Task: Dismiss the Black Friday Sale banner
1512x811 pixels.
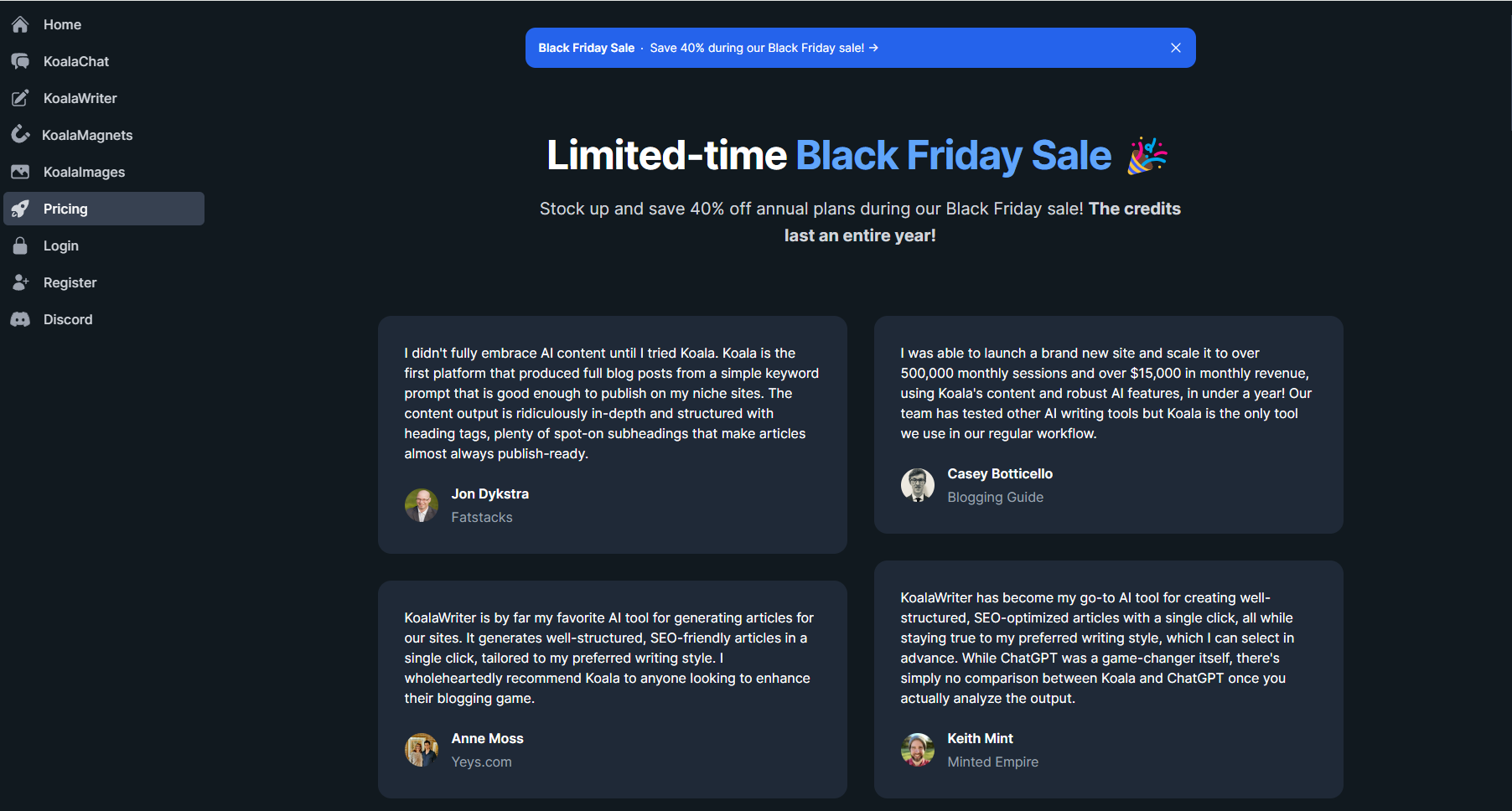Action: pos(1175,48)
